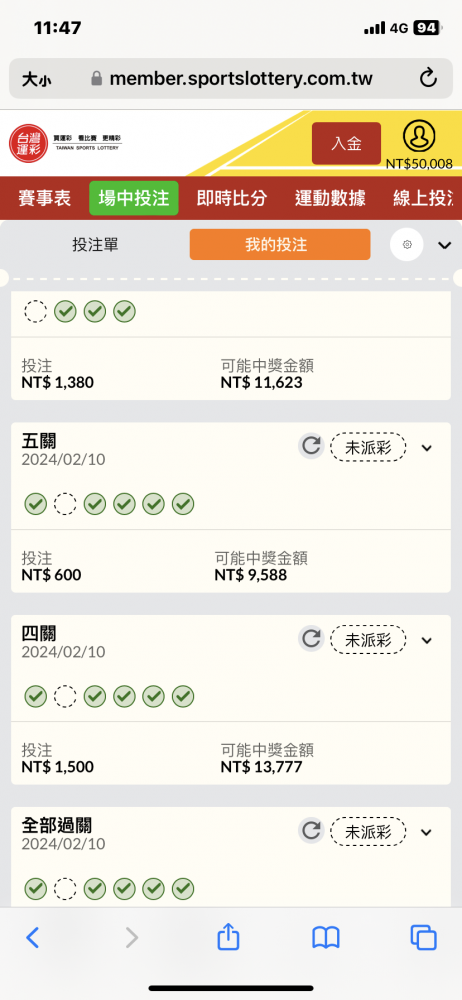462x1000 pixels.
Task: Open Safari bookmarks book icon
Action: (x=325, y=938)
